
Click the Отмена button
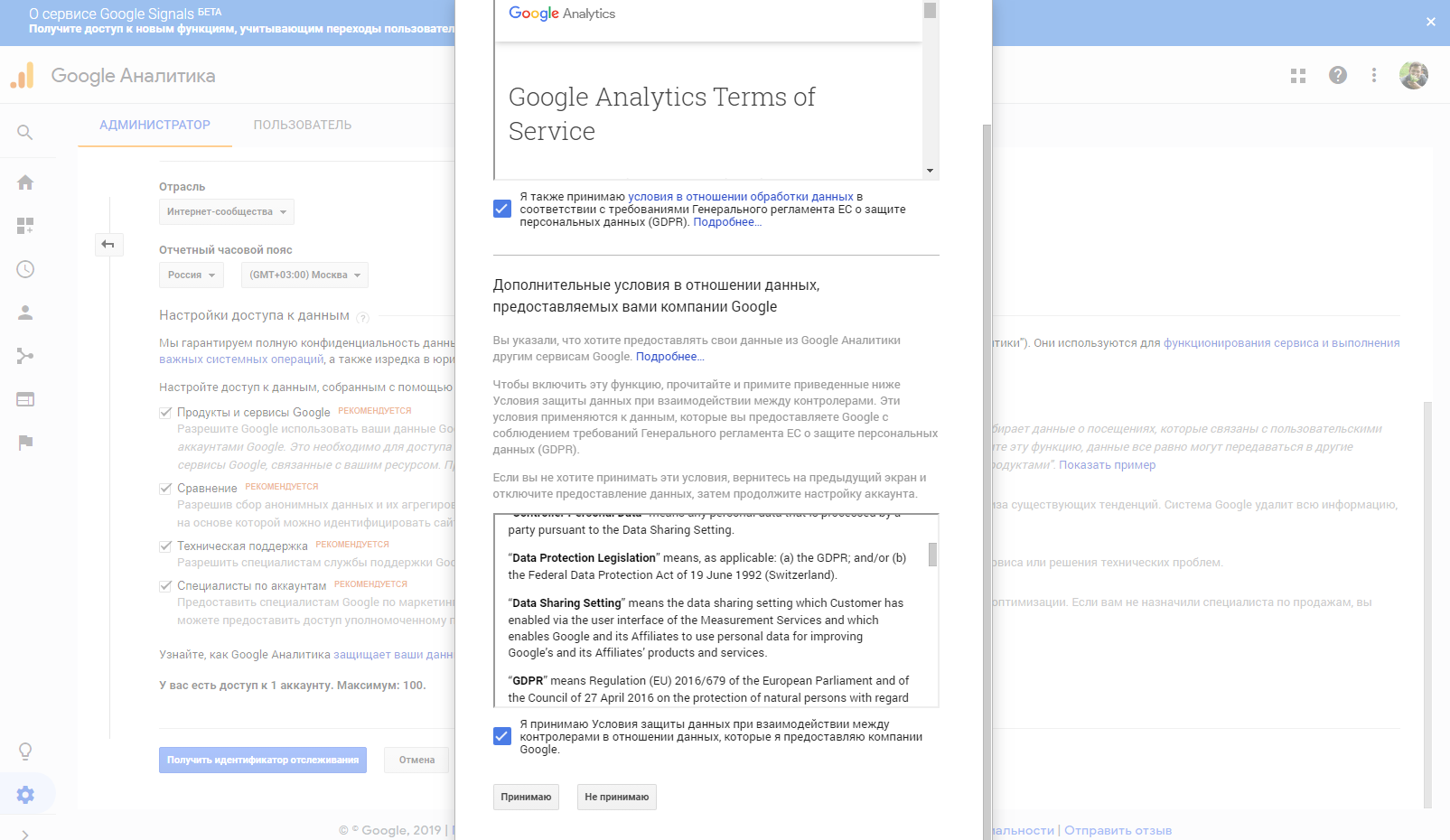coord(417,760)
